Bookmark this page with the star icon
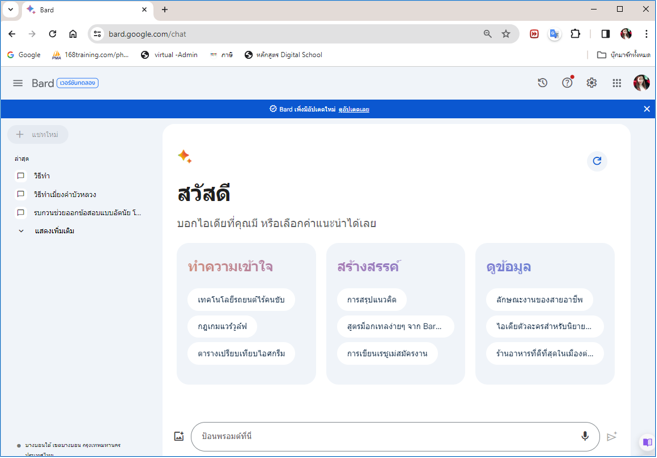The height and width of the screenshot is (458, 657). pyautogui.click(x=506, y=34)
